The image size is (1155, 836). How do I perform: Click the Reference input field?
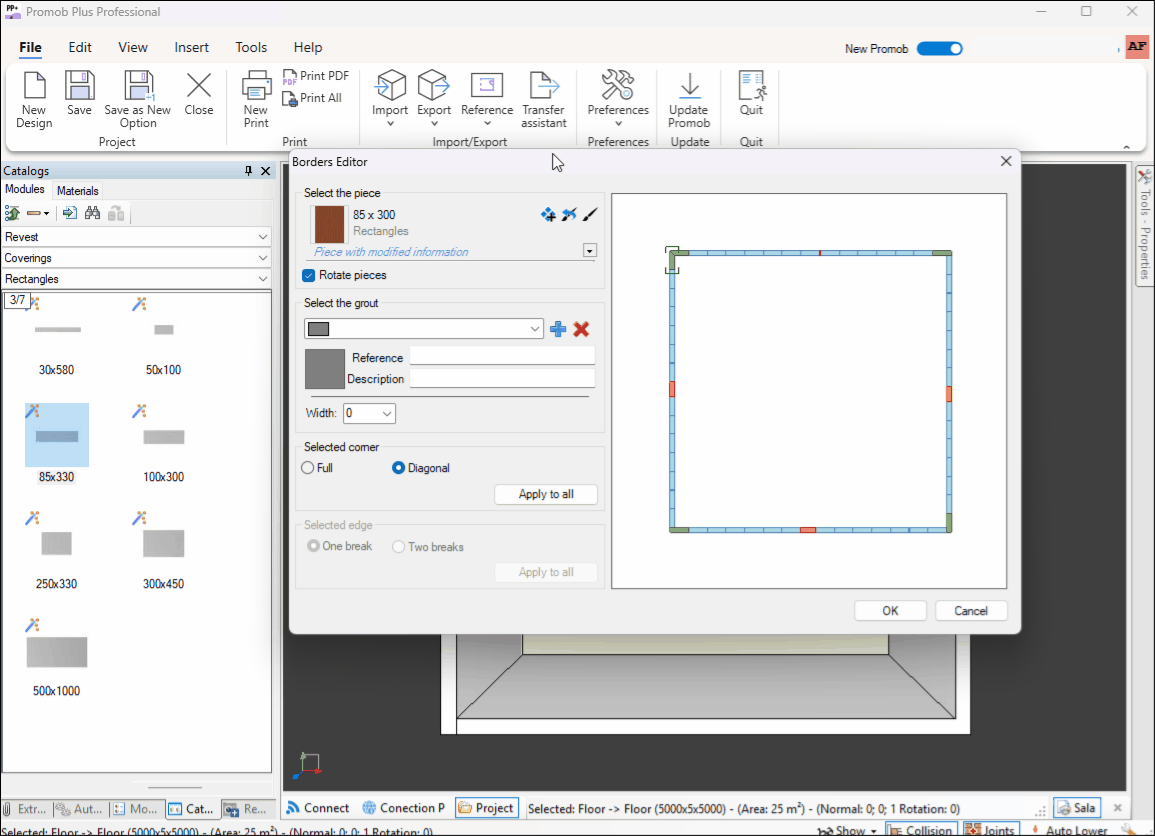pyautogui.click(x=502, y=356)
